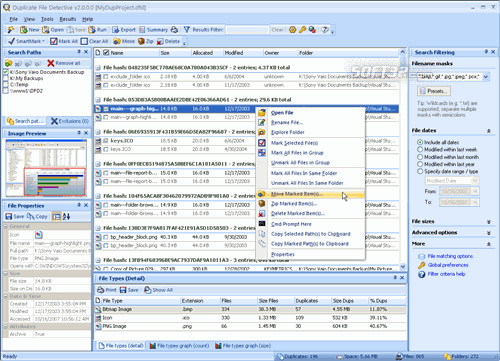This screenshot has height=361, width=500.
Task: Select Include all dates radio button
Action: [420, 142]
